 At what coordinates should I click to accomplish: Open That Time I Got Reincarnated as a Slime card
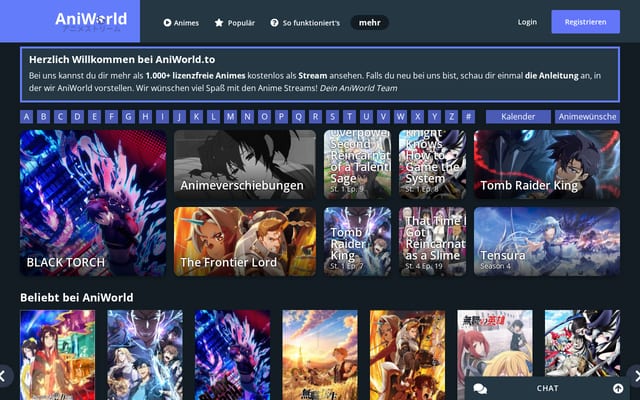[432, 242]
